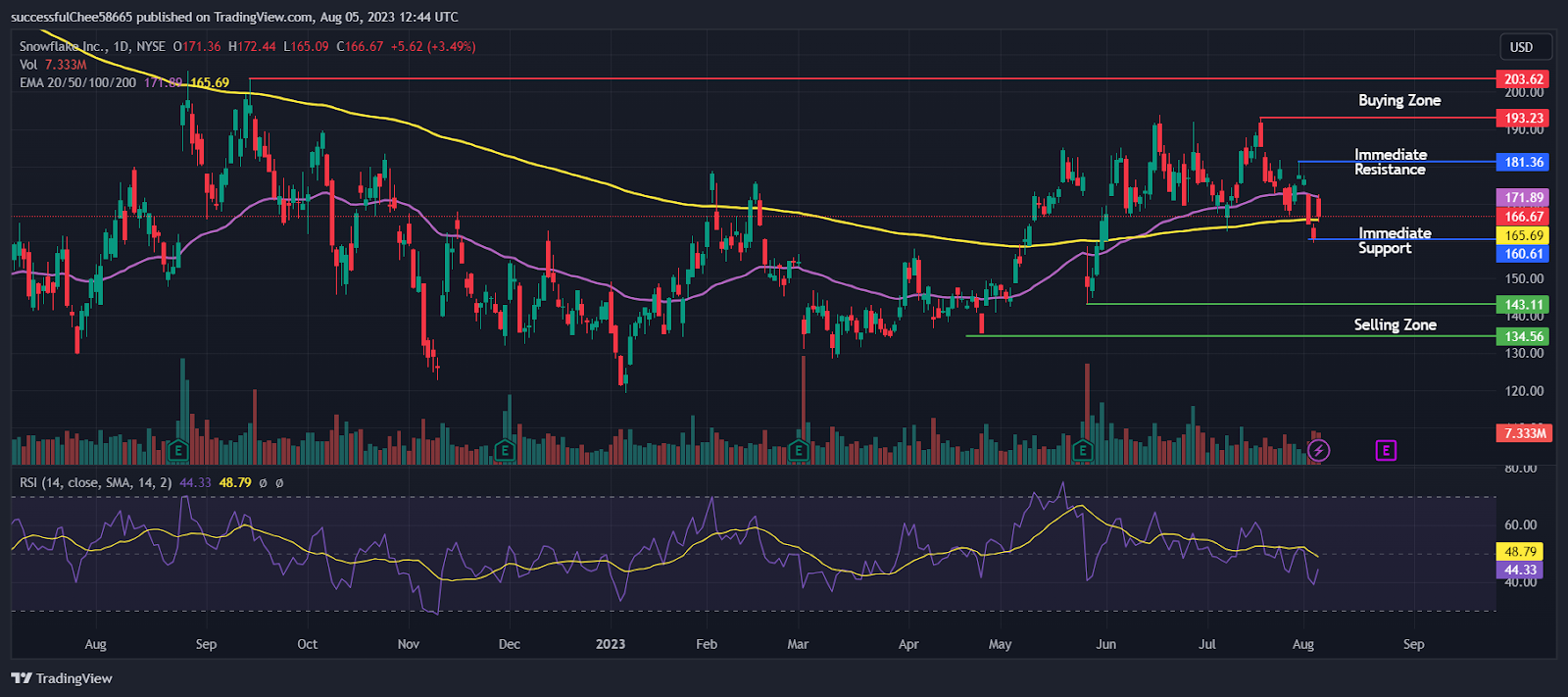Click the 143.11 green price label
This screenshot has height=697, width=1568.
pyautogui.click(x=1524, y=305)
